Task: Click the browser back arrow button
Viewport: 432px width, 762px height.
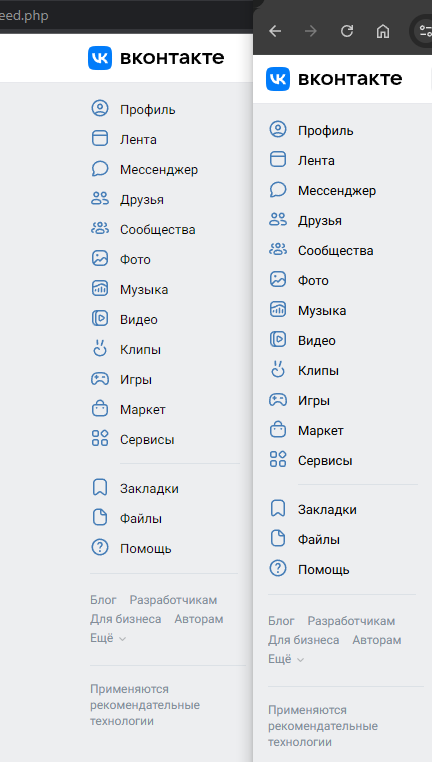Action: (275, 31)
